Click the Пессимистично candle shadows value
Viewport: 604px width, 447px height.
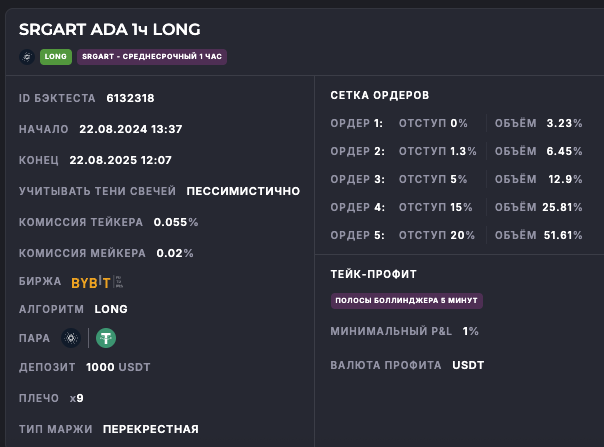coord(243,191)
